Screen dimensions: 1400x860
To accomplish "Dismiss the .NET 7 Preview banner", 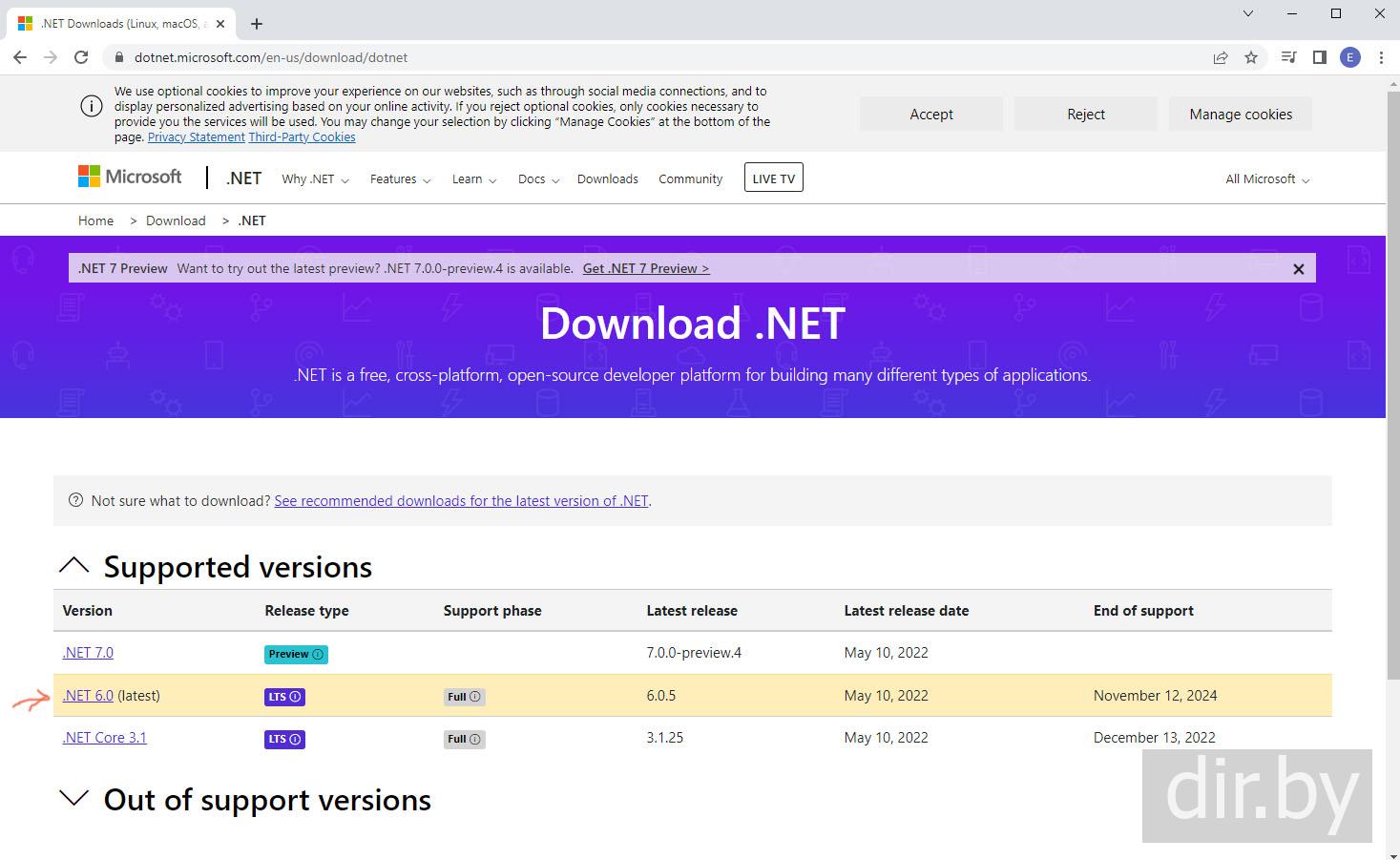I will click(x=1298, y=269).
